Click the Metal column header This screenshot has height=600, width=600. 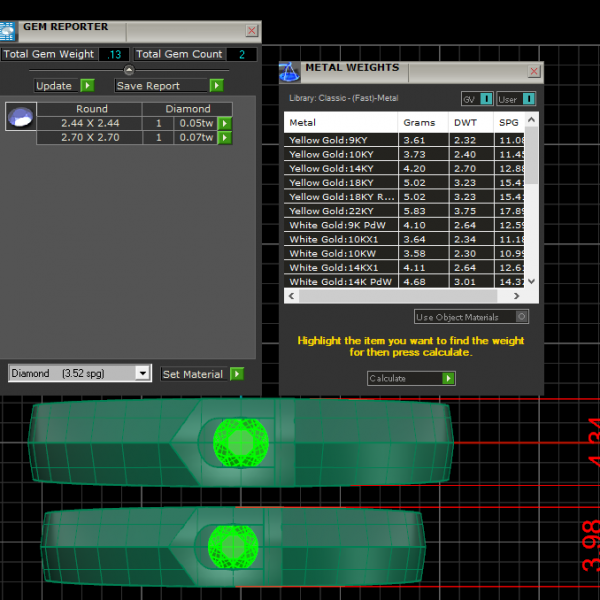pyautogui.click(x=340, y=123)
